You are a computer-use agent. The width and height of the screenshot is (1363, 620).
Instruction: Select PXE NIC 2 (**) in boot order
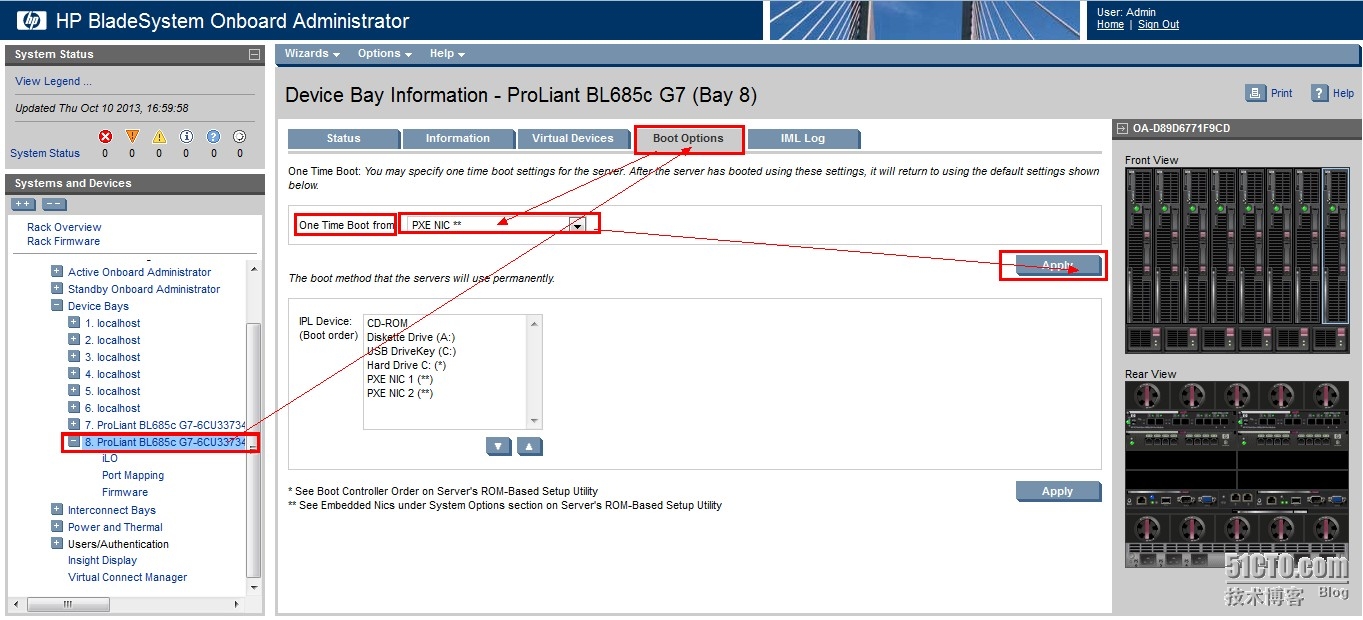[x=400, y=393]
